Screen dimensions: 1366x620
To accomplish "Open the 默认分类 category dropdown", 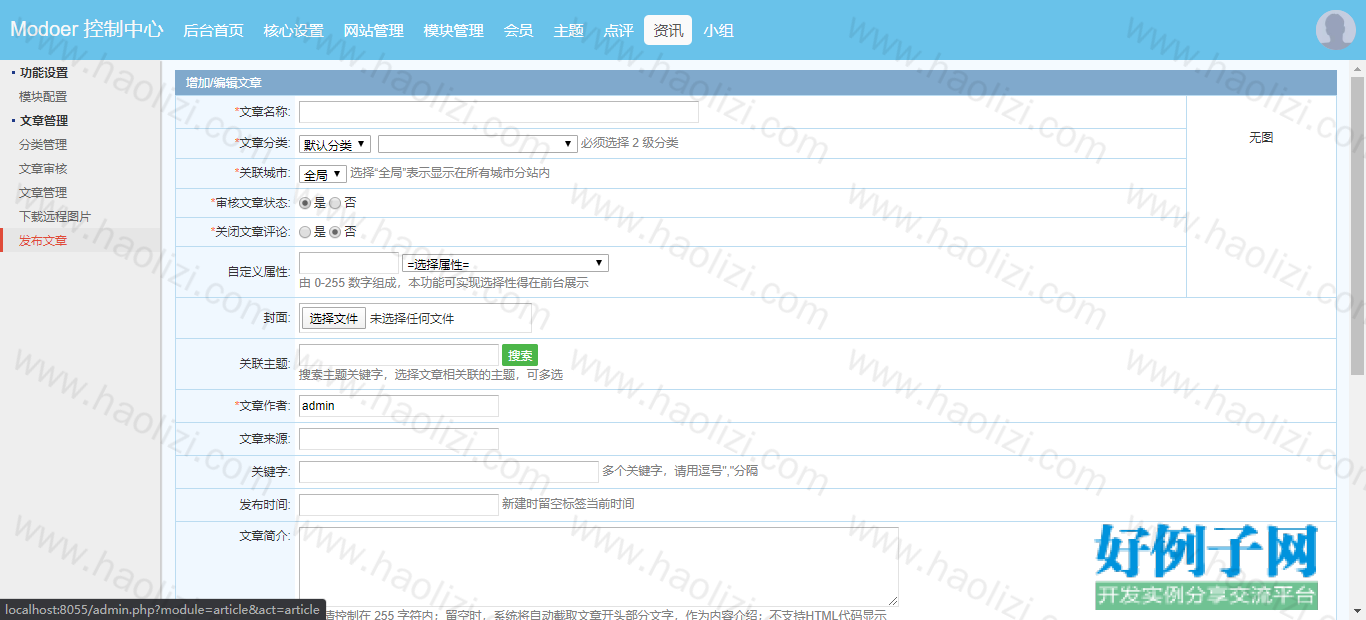I will [x=335, y=144].
